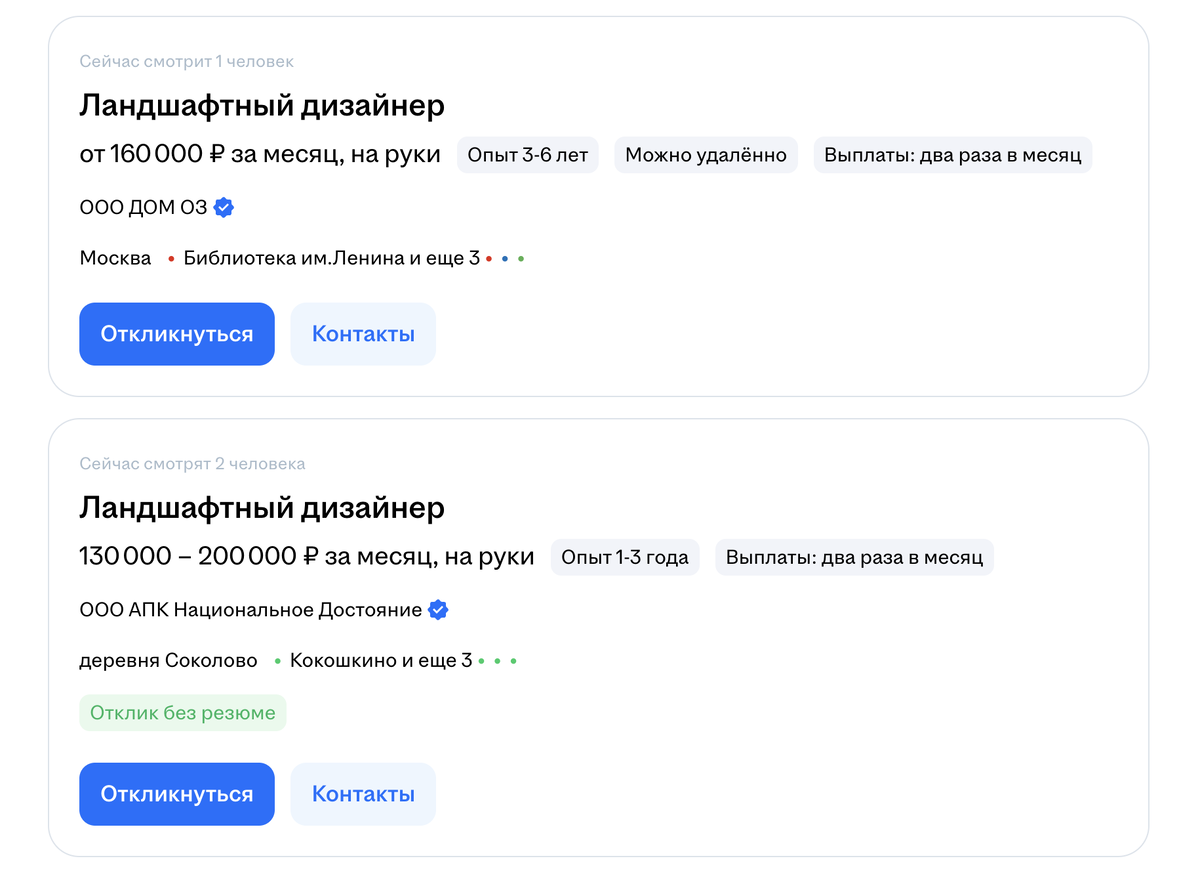1200x869 pixels.
Task: Click the деревня Соколово location text
Action: tap(169, 661)
